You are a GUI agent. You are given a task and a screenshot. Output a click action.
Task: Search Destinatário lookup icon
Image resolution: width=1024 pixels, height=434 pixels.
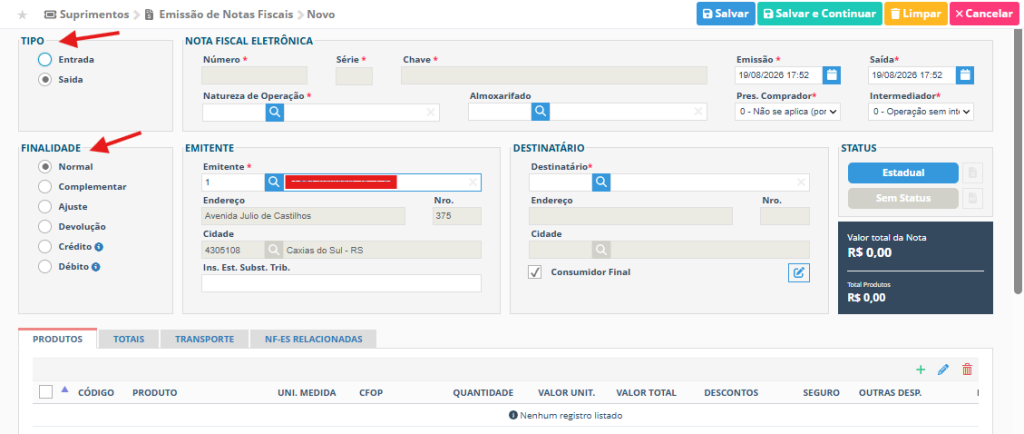click(601, 182)
